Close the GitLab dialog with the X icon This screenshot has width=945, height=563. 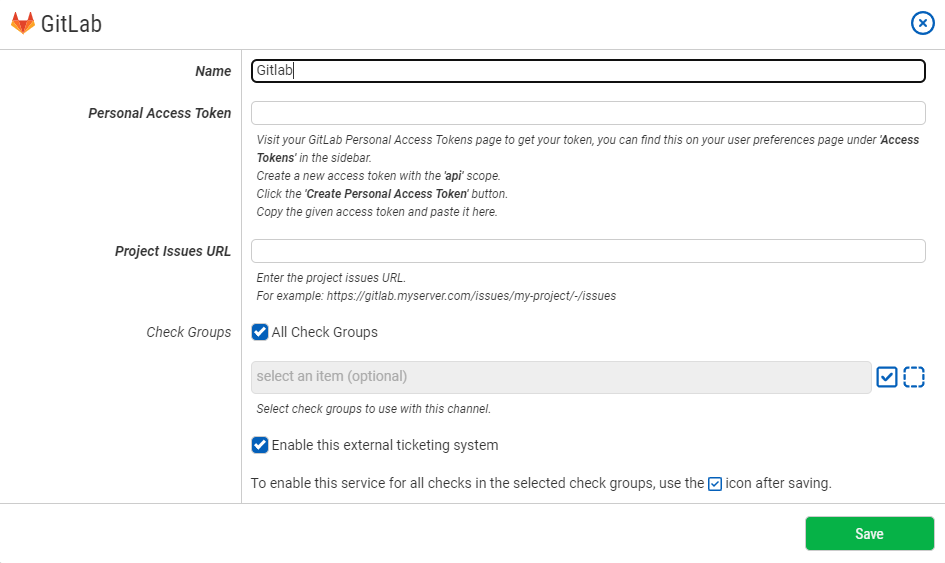922,24
